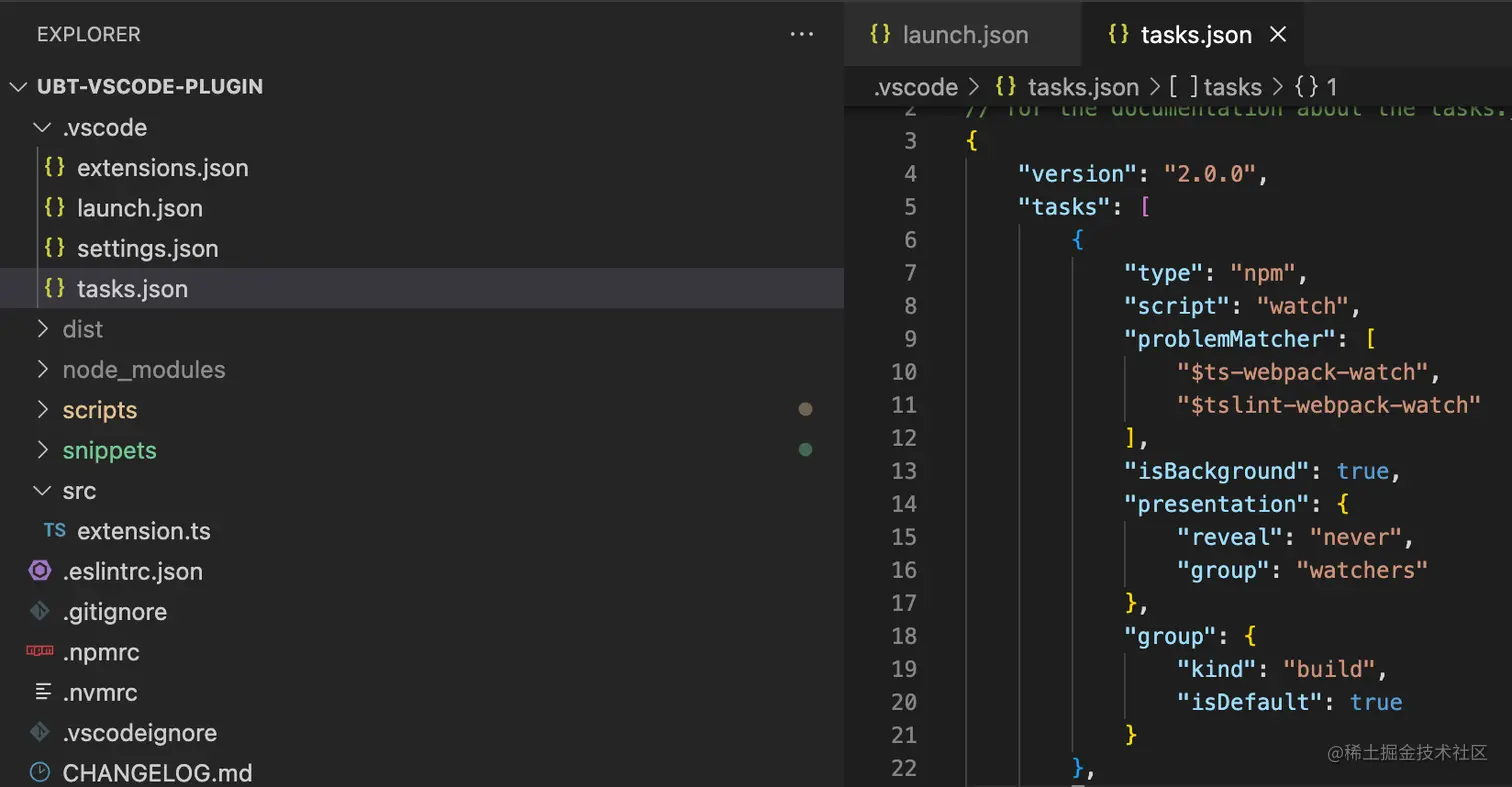Open Explorer more actions ellipsis menu
This screenshot has width=1512, height=787.
(801, 34)
